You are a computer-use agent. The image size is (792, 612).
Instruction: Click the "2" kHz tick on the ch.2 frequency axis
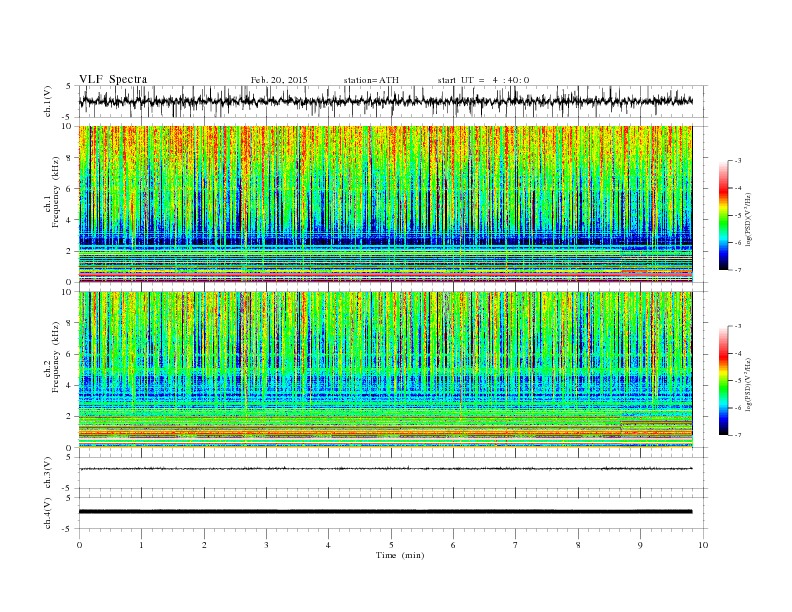pyautogui.click(x=71, y=417)
